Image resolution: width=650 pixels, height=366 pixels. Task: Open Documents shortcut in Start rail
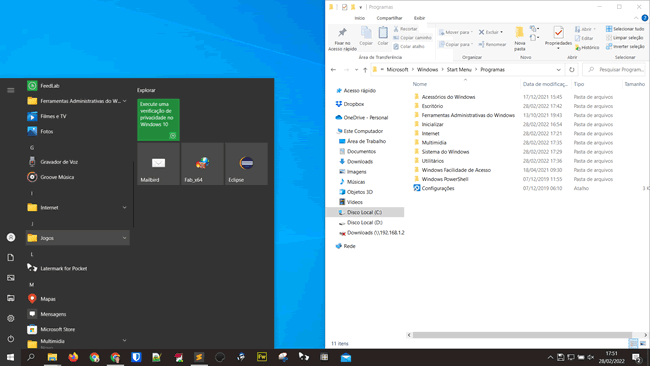point(11,257)
